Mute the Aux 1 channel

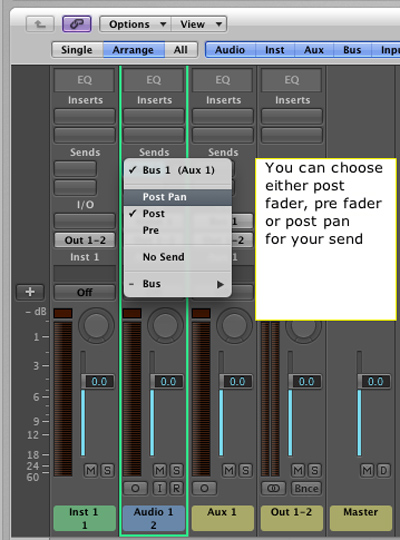pos(229,470)
